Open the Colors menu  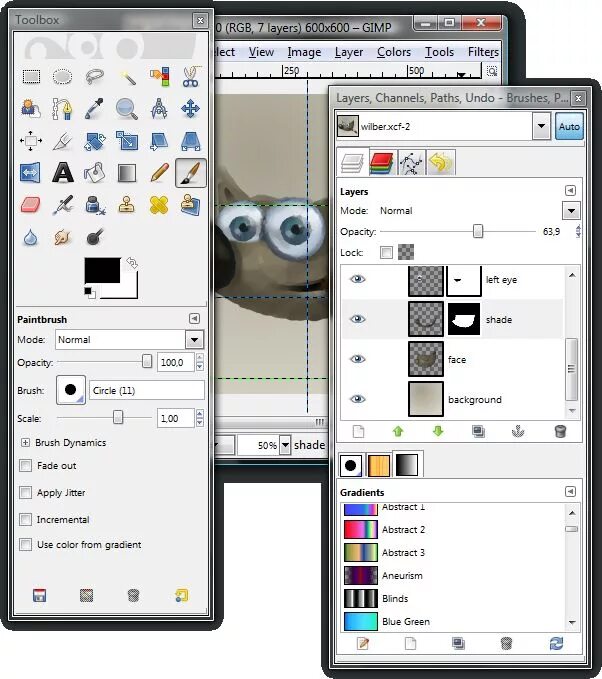point(394,52)
